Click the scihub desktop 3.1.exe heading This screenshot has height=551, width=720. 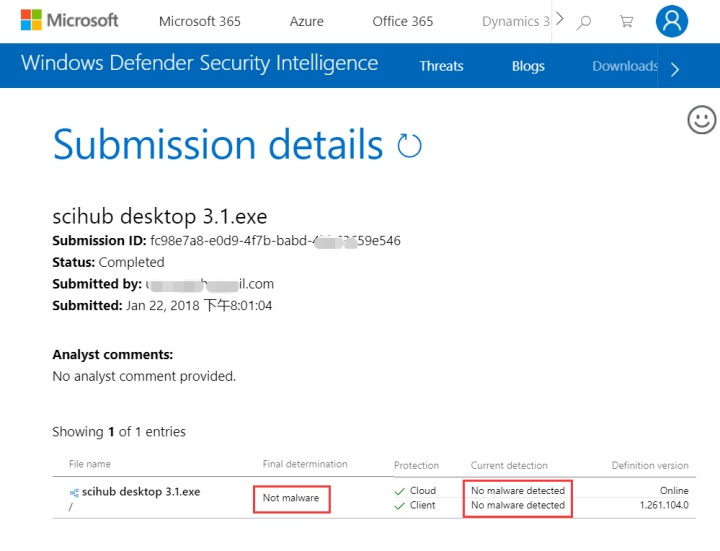coord(160,216)
